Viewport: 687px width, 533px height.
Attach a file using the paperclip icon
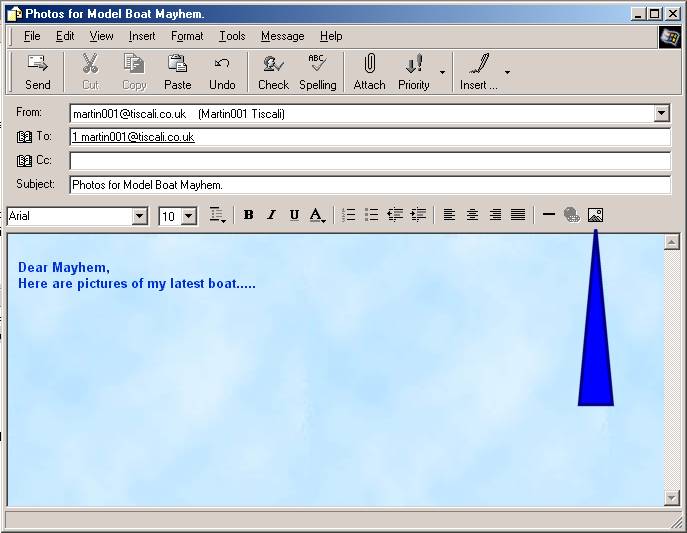pyautogui.click(x=369, y=72)
